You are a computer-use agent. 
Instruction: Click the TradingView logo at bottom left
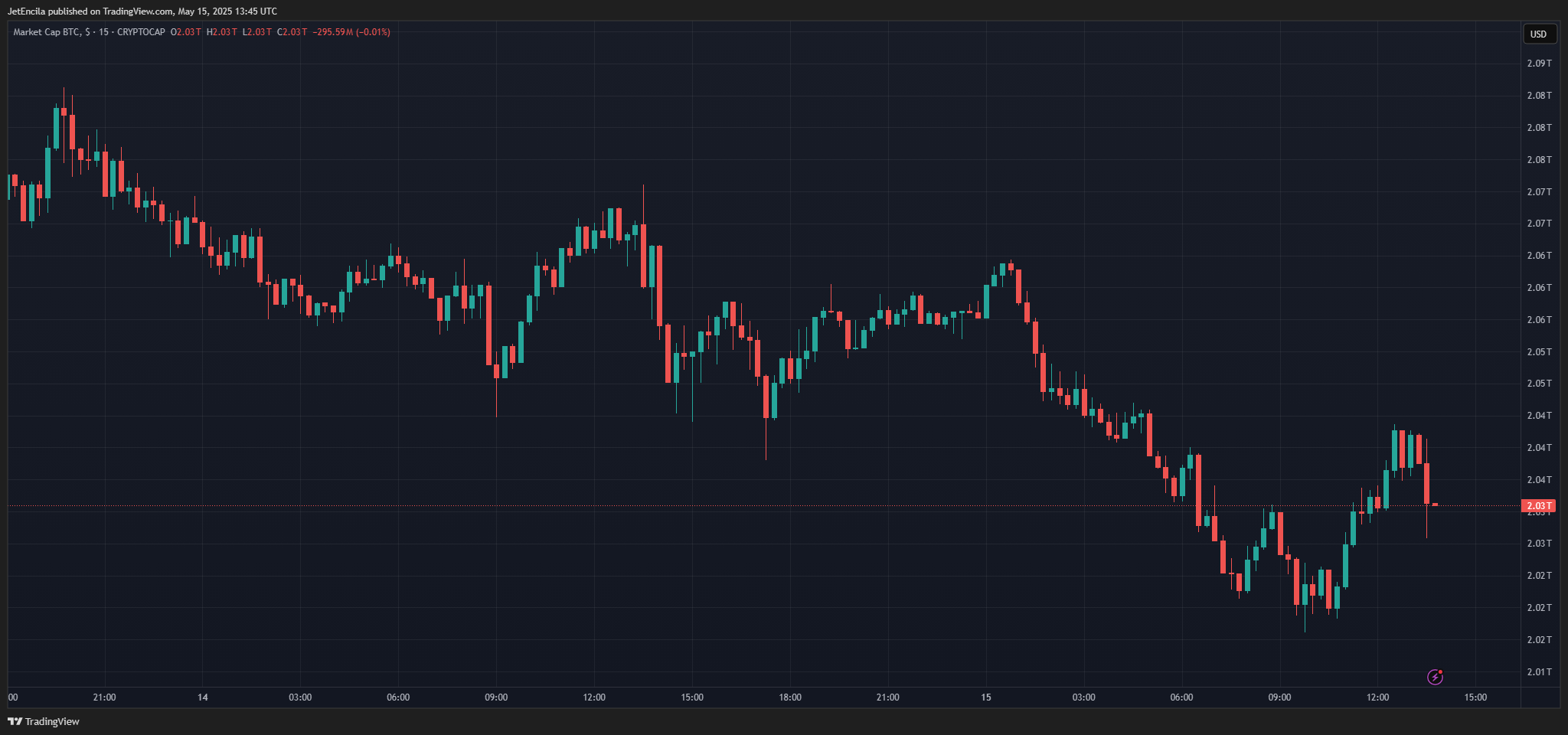pos(44,721)
